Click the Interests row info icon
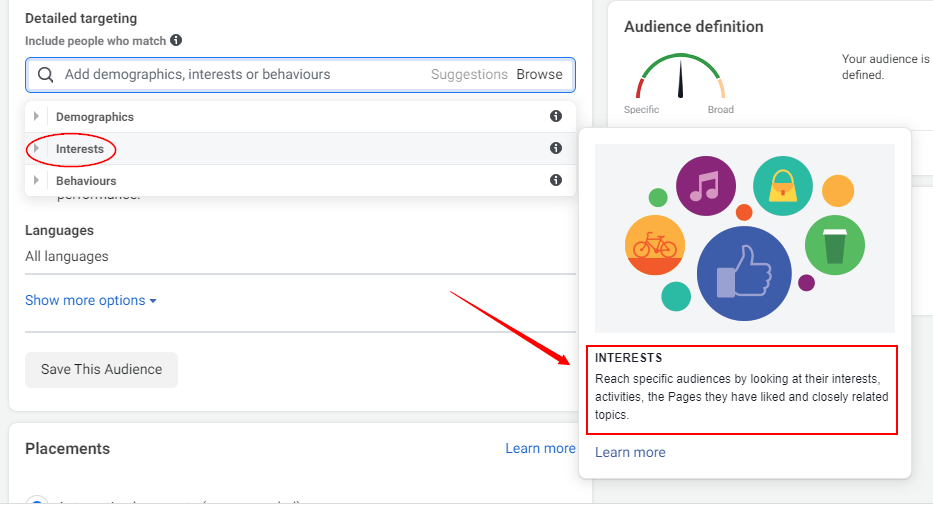 556,149
